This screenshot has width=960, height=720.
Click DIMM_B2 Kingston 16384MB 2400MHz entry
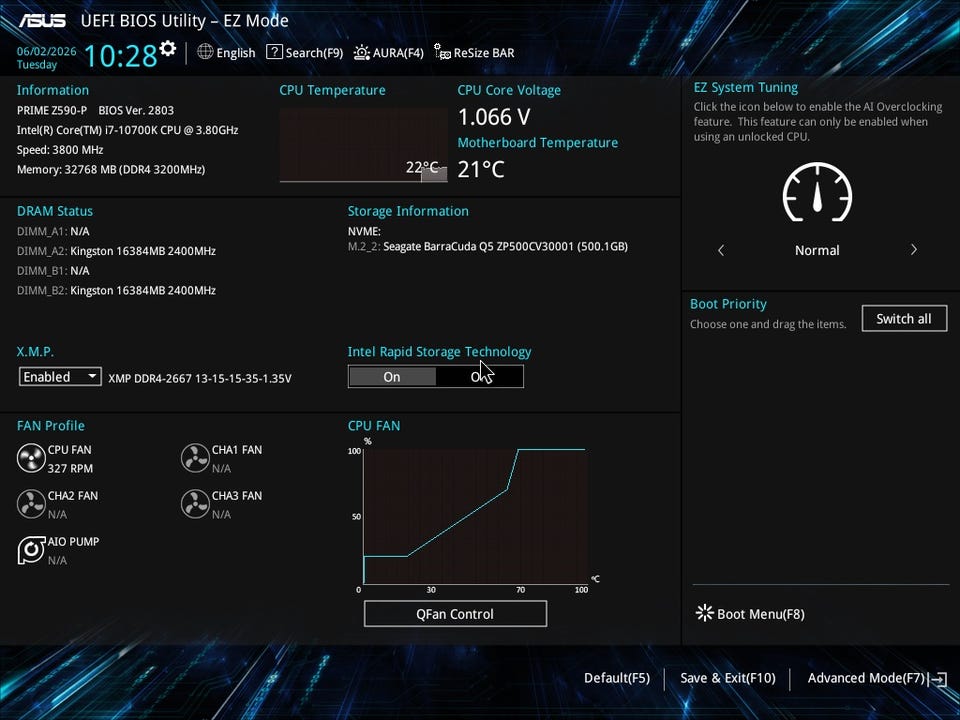point(116,290)
